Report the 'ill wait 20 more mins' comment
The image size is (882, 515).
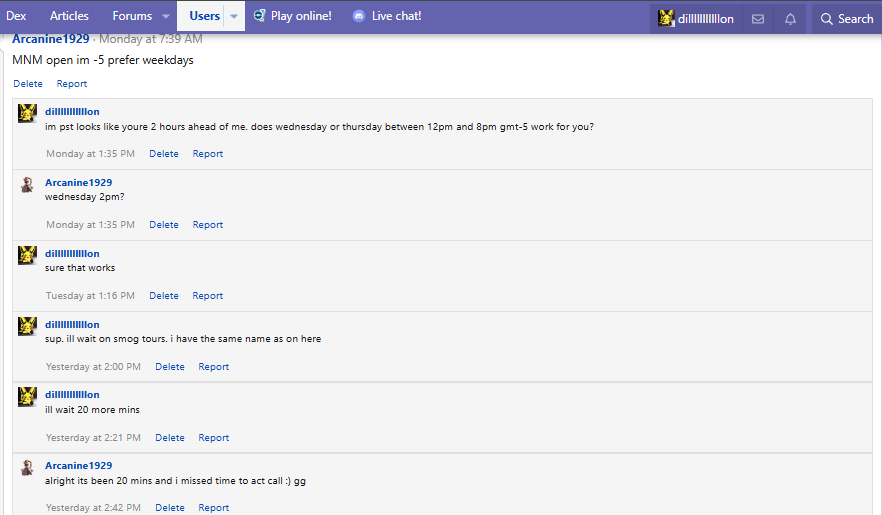pyautogui.click(x=214, y=437)
